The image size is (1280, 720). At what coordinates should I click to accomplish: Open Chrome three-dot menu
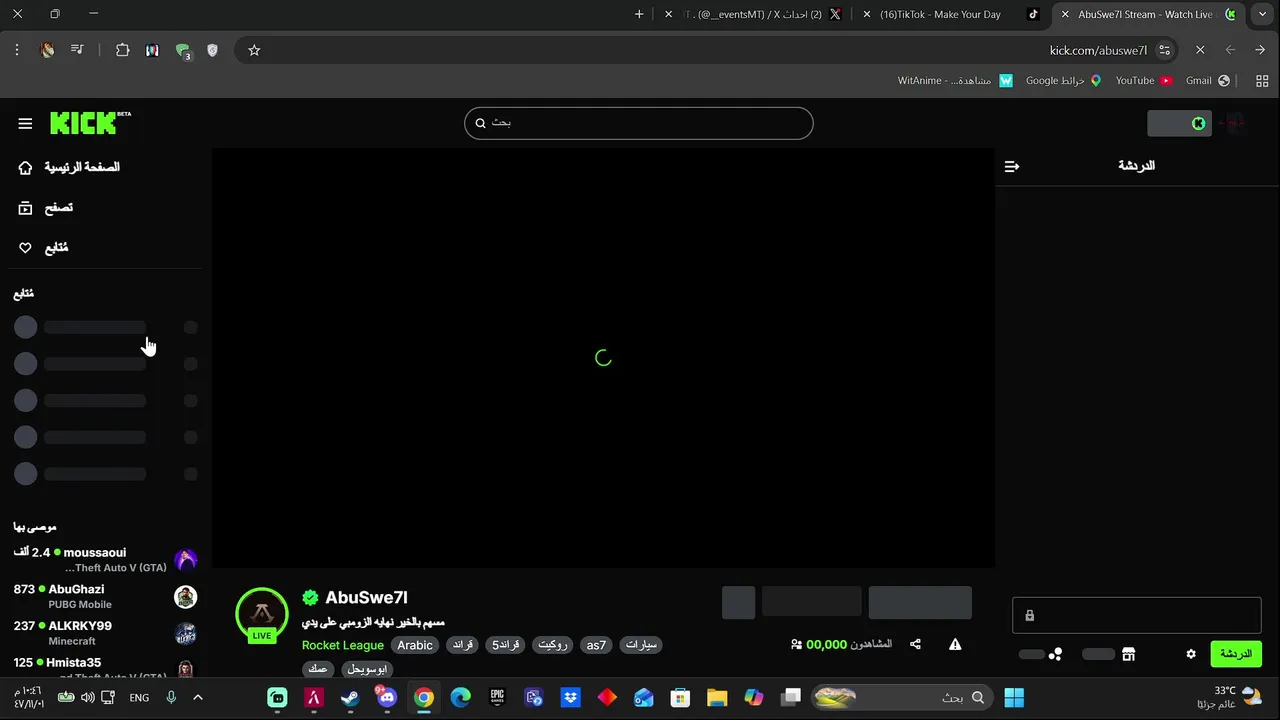(x=17, y=50)
